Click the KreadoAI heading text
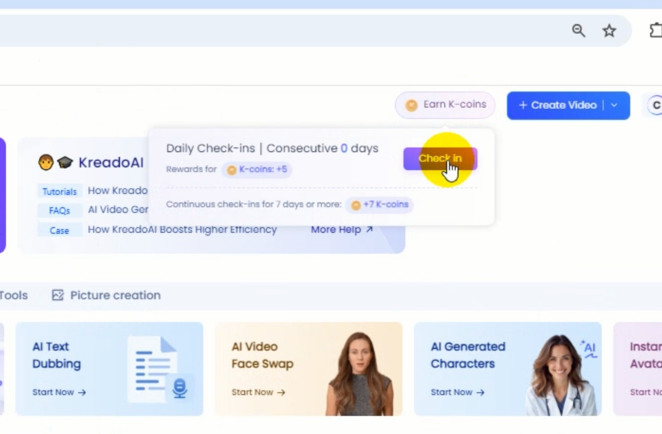662x434 pixels. (111, 163)
